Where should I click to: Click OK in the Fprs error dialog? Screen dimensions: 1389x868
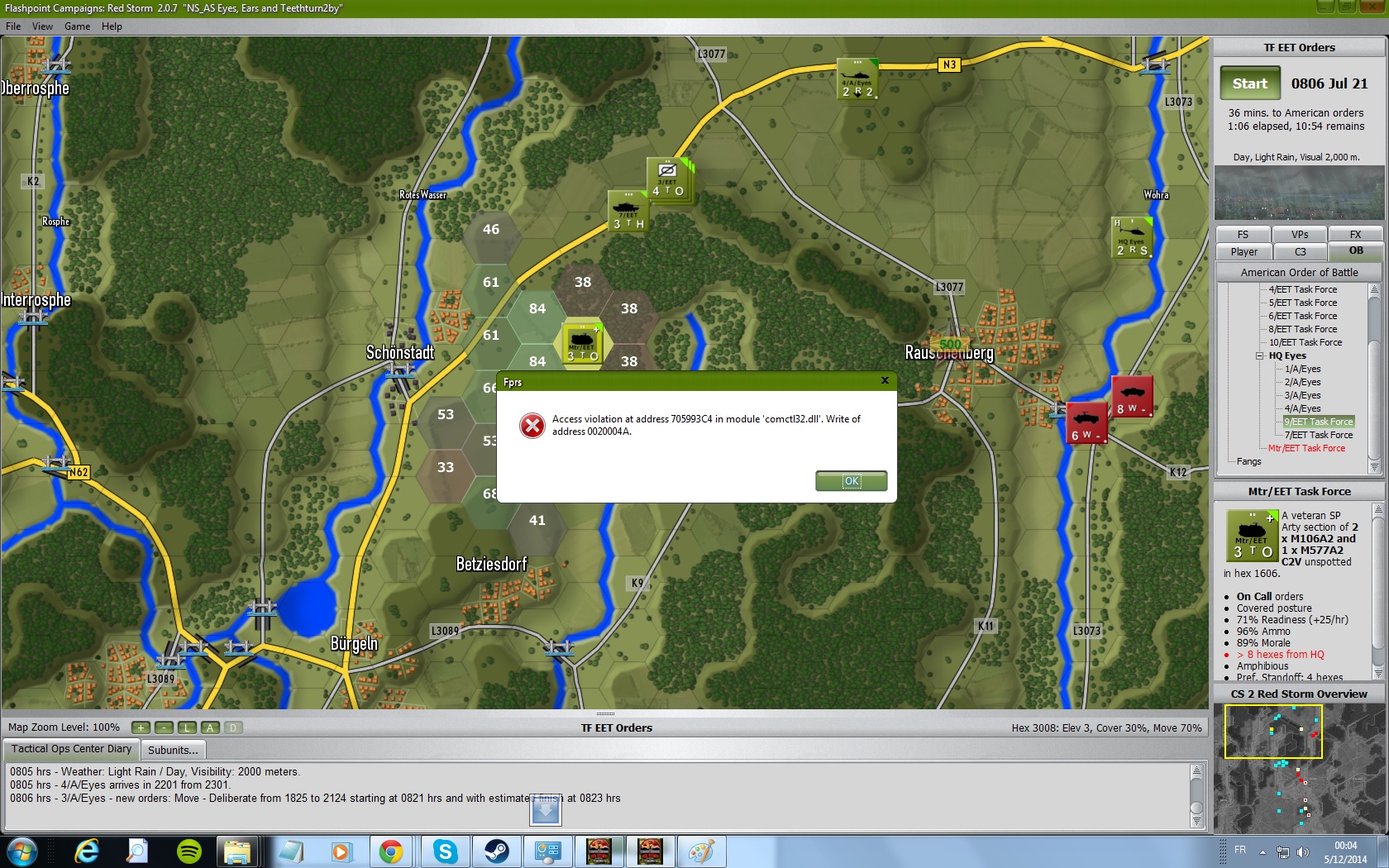click(x=851, y=481)
